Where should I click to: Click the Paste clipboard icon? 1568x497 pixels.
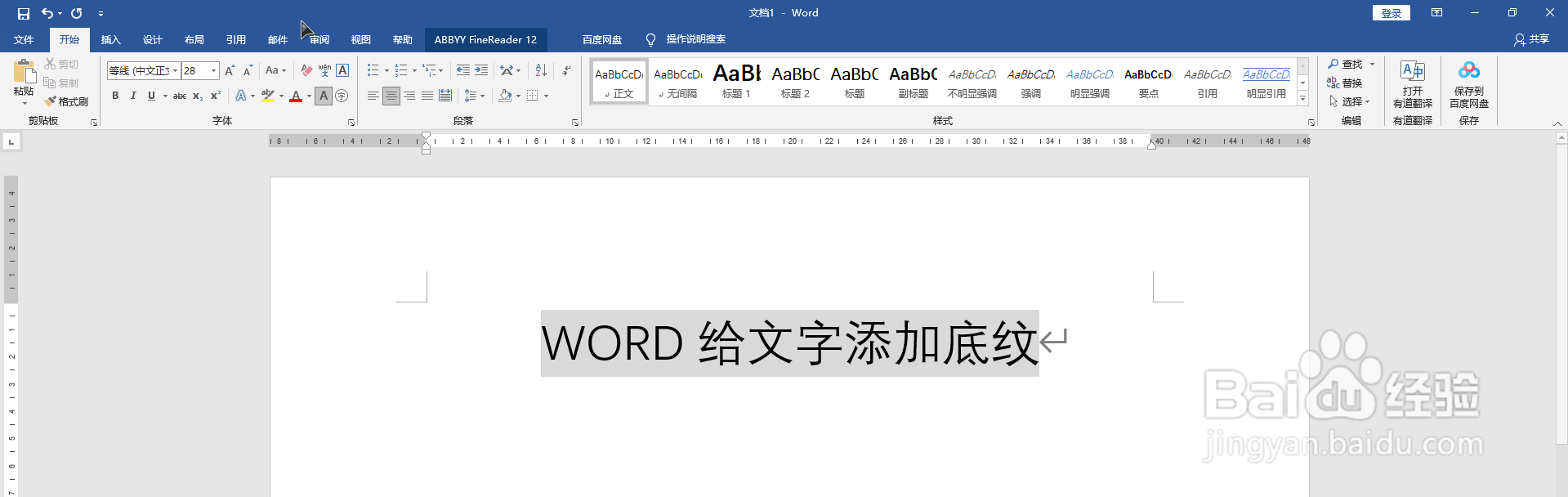[24, 71]
